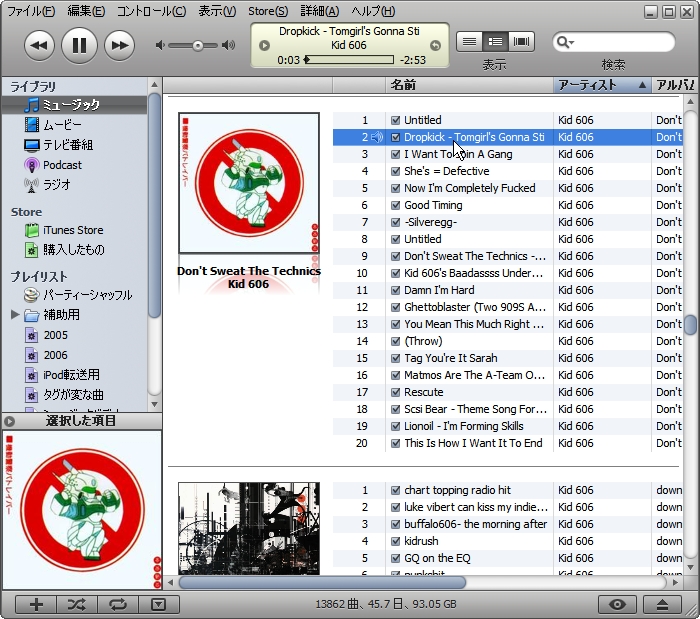Click the volume slider knob
The image size is (700, 619).
[x=198, y=46]
